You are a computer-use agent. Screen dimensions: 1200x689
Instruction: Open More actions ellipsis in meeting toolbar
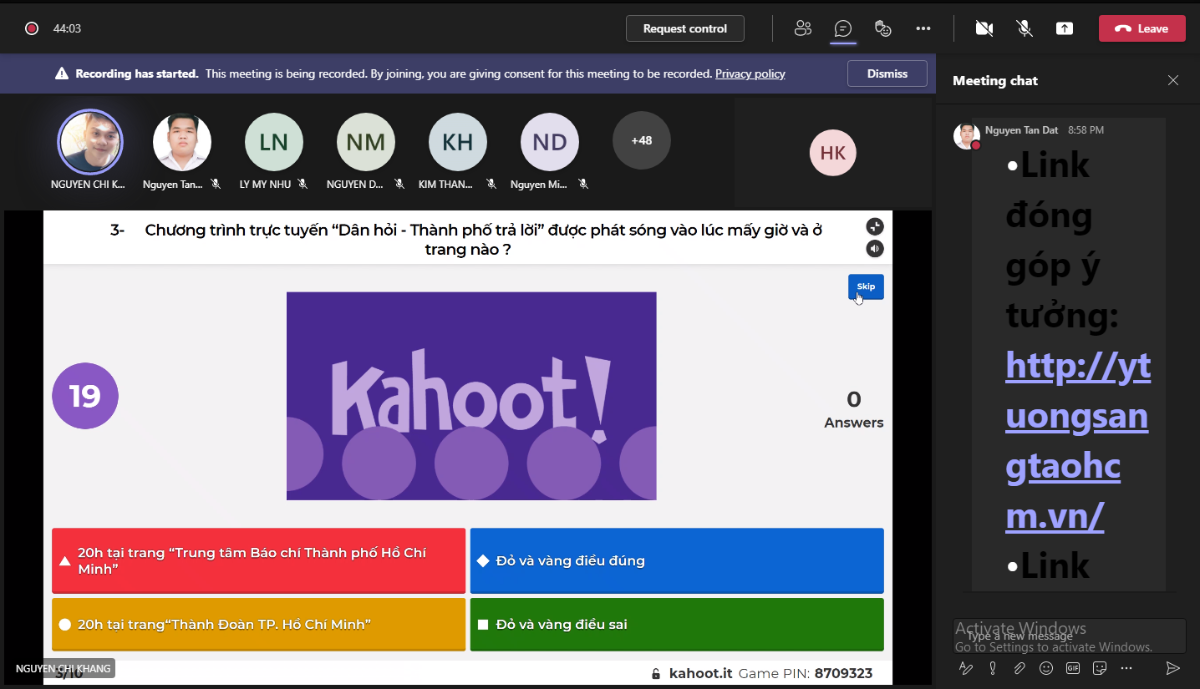(923, 28)
